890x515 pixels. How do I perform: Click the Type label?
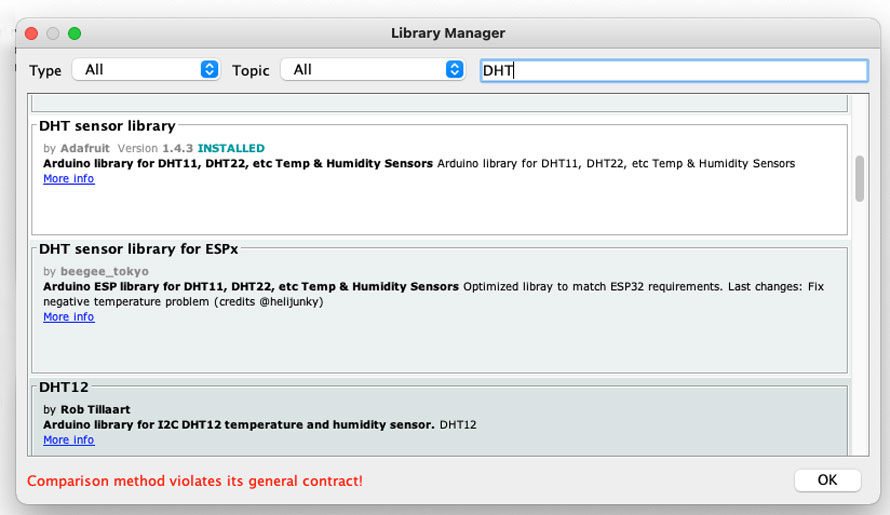pos(45,70)
